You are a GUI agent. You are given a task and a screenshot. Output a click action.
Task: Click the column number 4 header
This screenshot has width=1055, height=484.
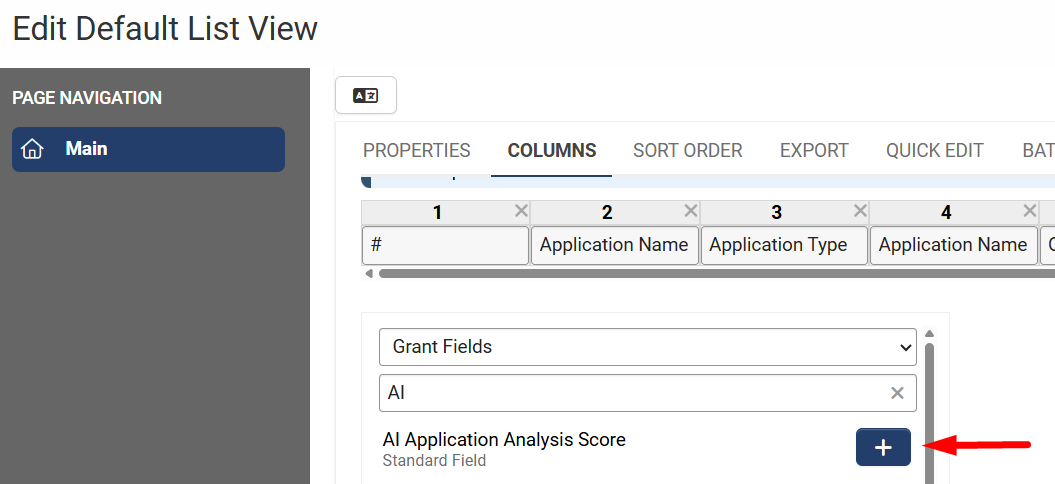click(946, 213)
